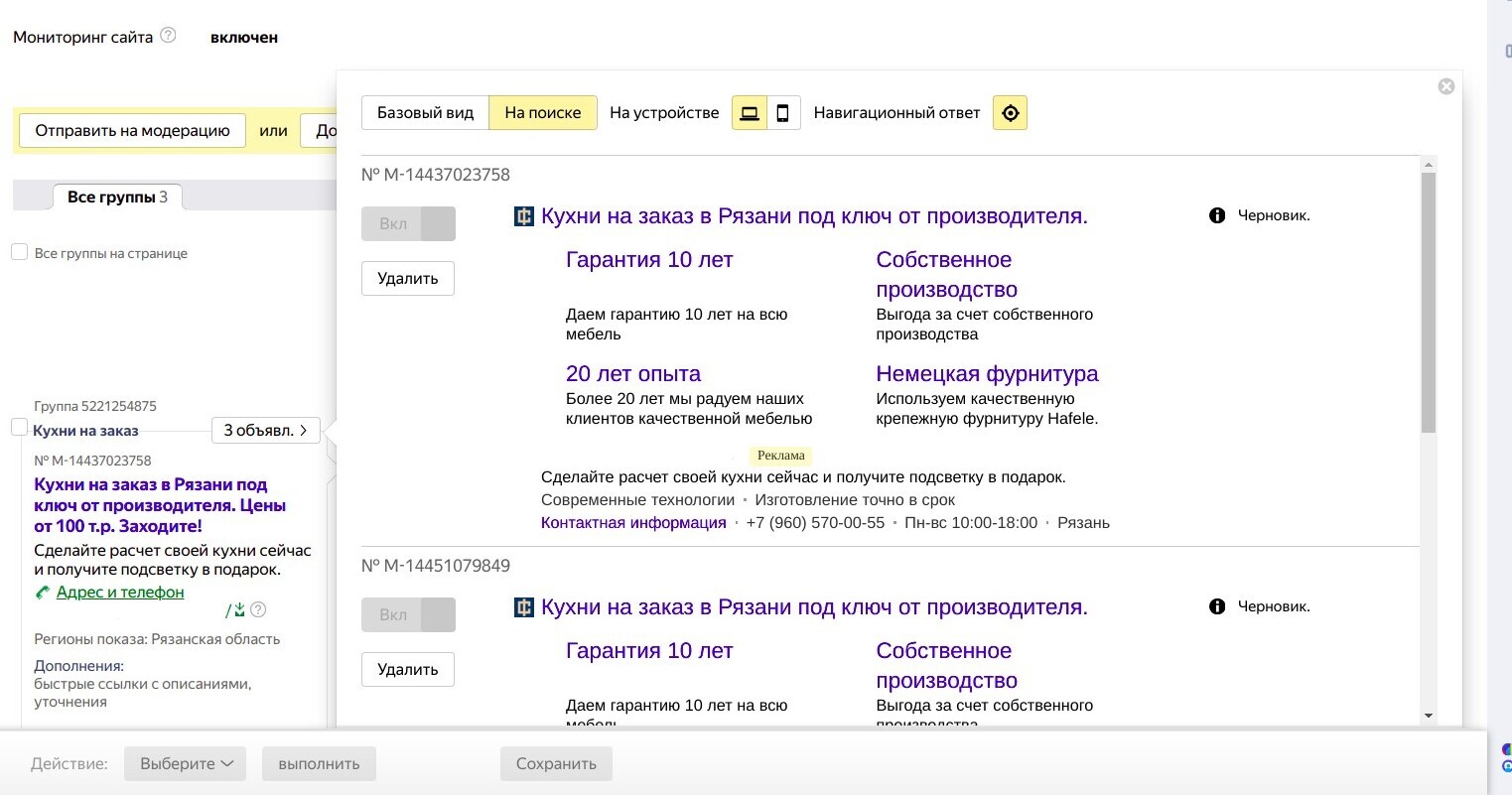
Task: Click the green phone icon by Адрес и телефон
Action: 43,593
